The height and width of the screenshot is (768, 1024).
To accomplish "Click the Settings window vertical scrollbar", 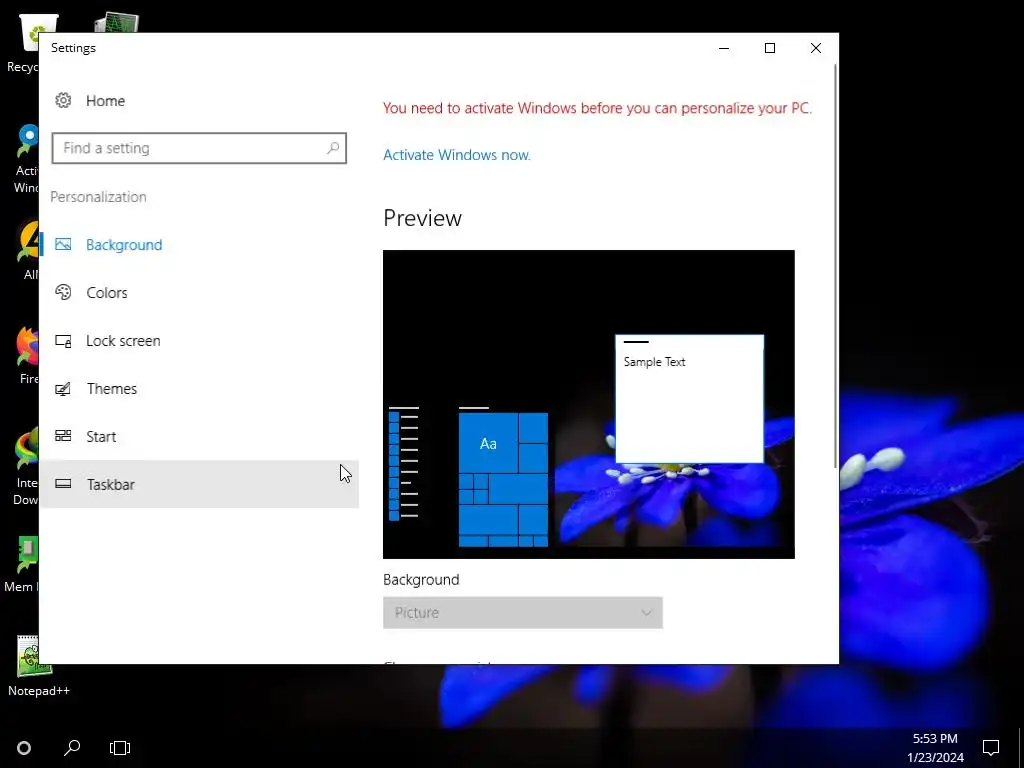I will [835, 265].
